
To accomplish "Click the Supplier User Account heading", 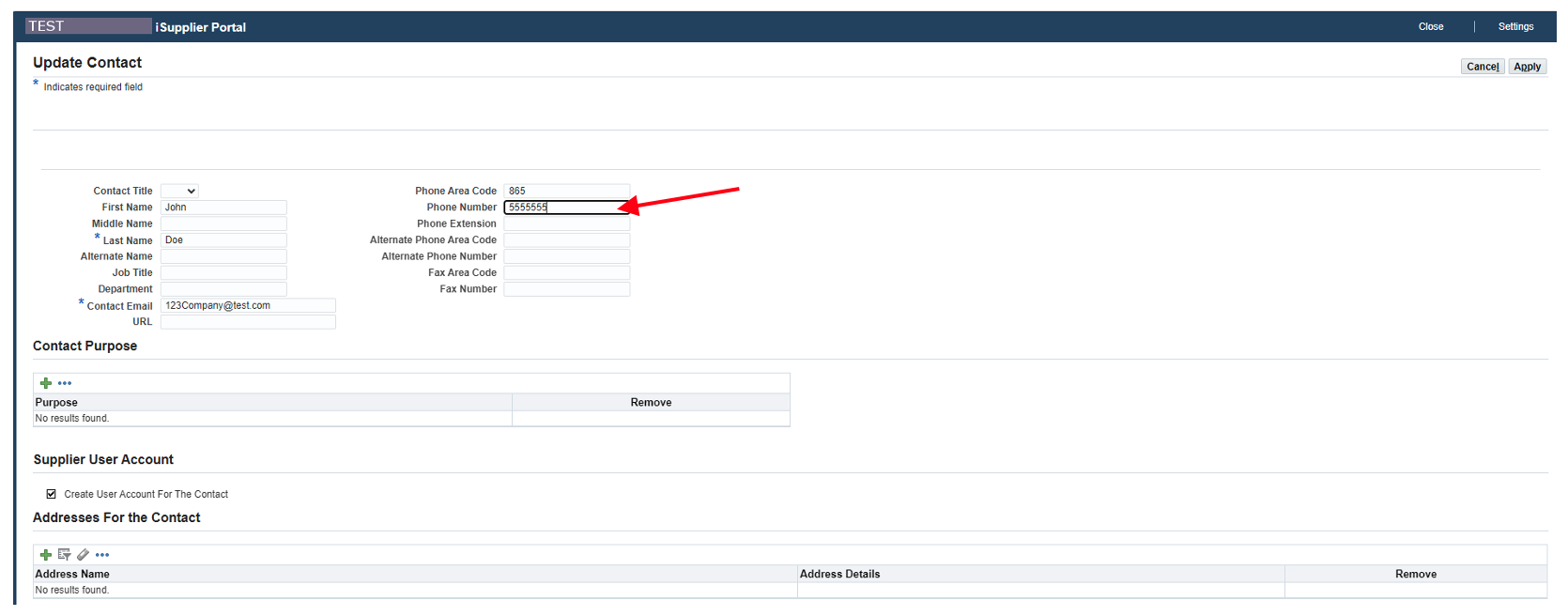I will 103,459.
